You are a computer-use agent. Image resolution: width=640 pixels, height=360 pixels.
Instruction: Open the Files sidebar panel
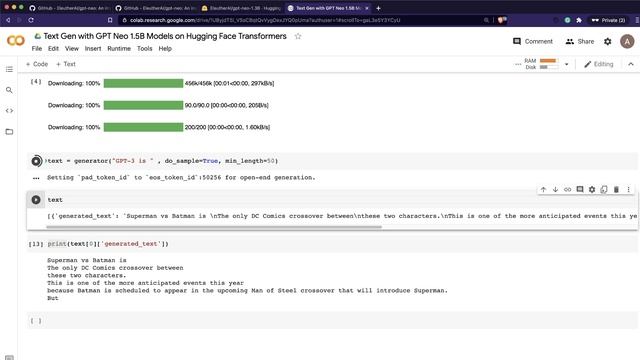(9, 132)
